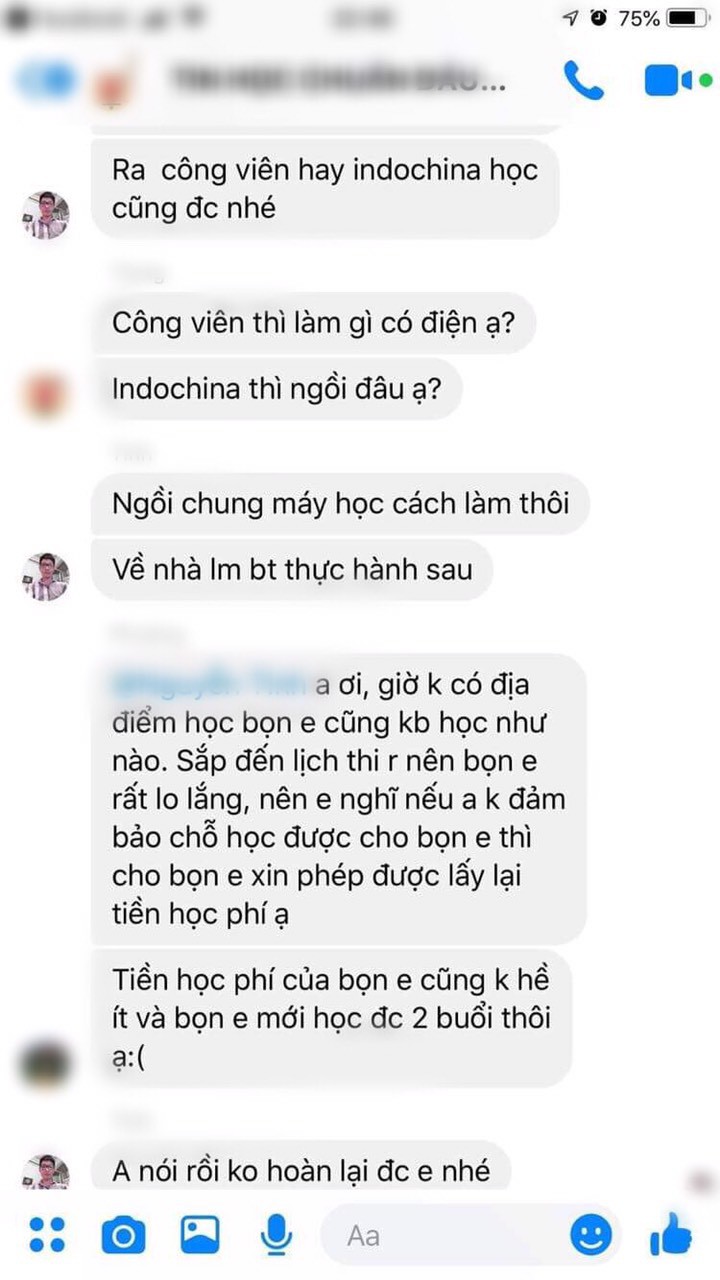Tap avatar next to 'Về nhà lm bt' message

point(46,576)
